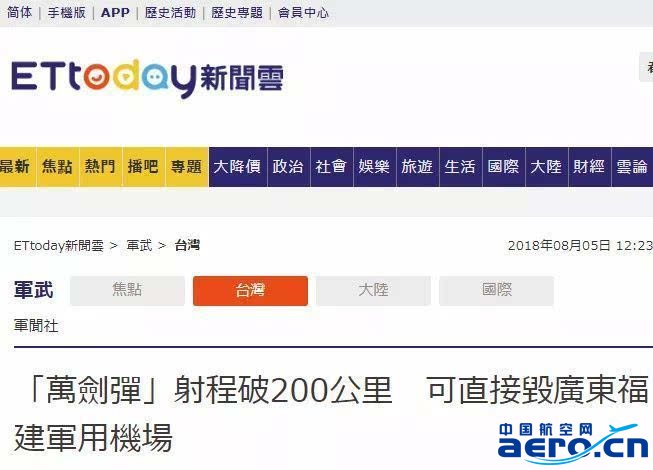Open the 旅遊 navigation item
Viewport: 653px width, 470px height.
tap(417, 167)
